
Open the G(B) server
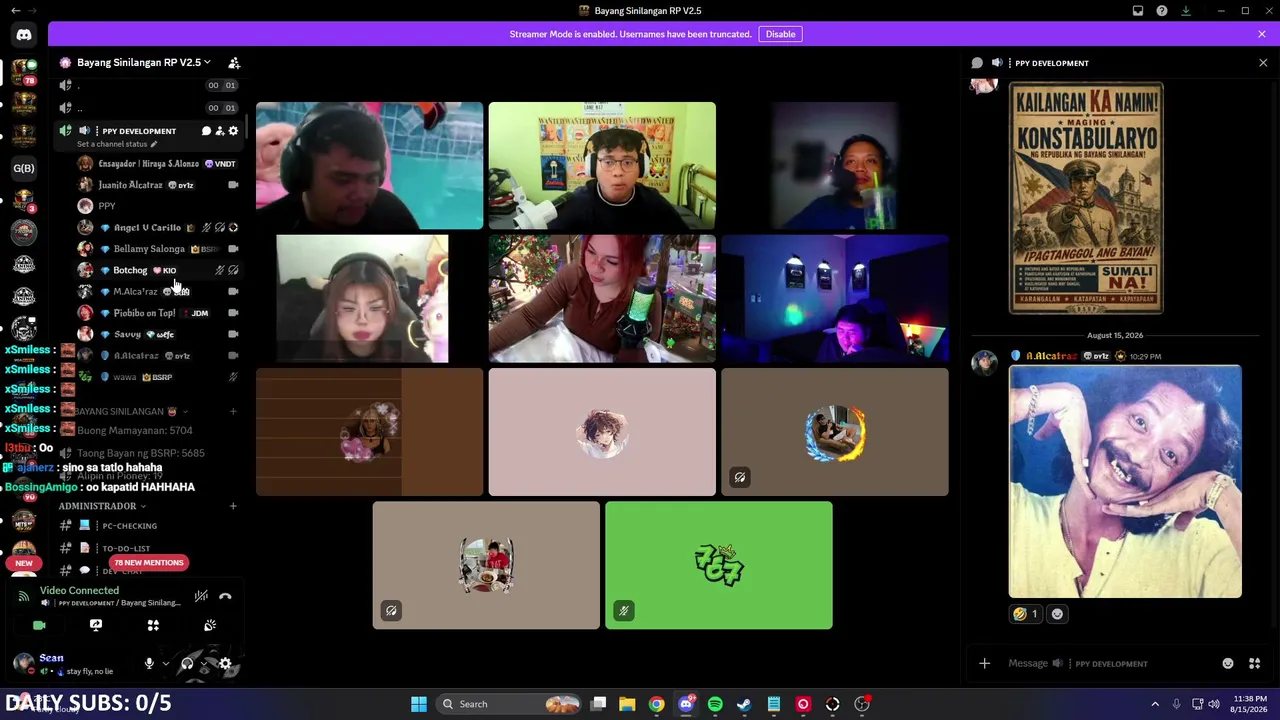point(24,168)
